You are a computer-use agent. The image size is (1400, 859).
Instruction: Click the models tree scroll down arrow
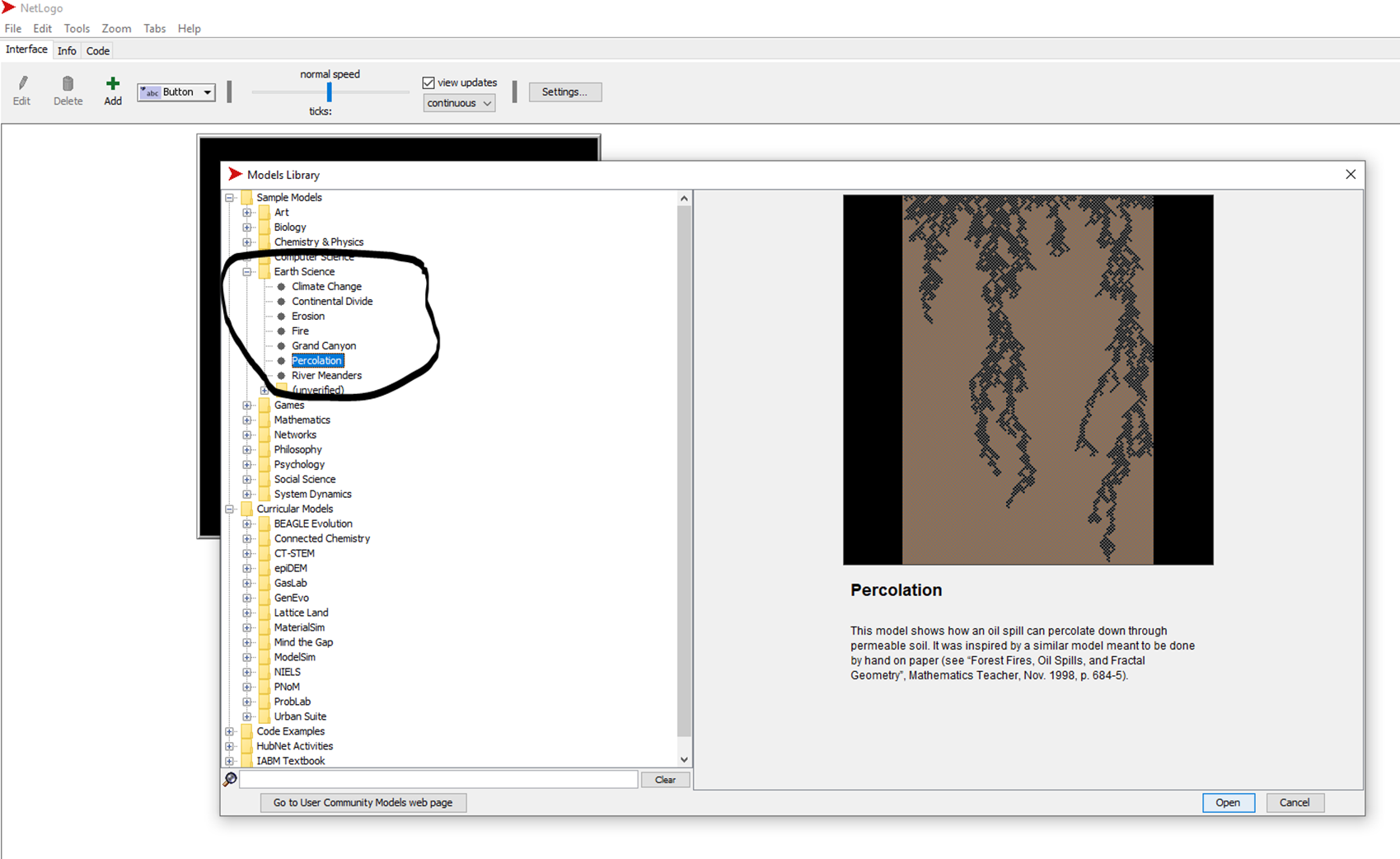[684, 760]
